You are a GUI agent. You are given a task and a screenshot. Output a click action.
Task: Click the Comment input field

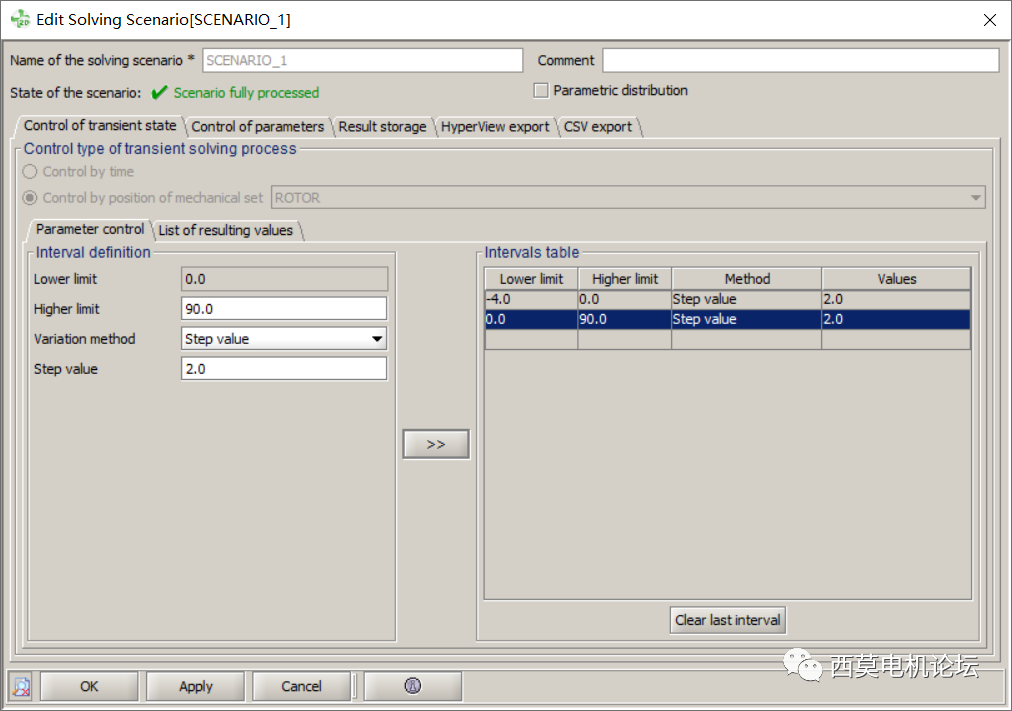pyautogui.click(x=801, y=60)
